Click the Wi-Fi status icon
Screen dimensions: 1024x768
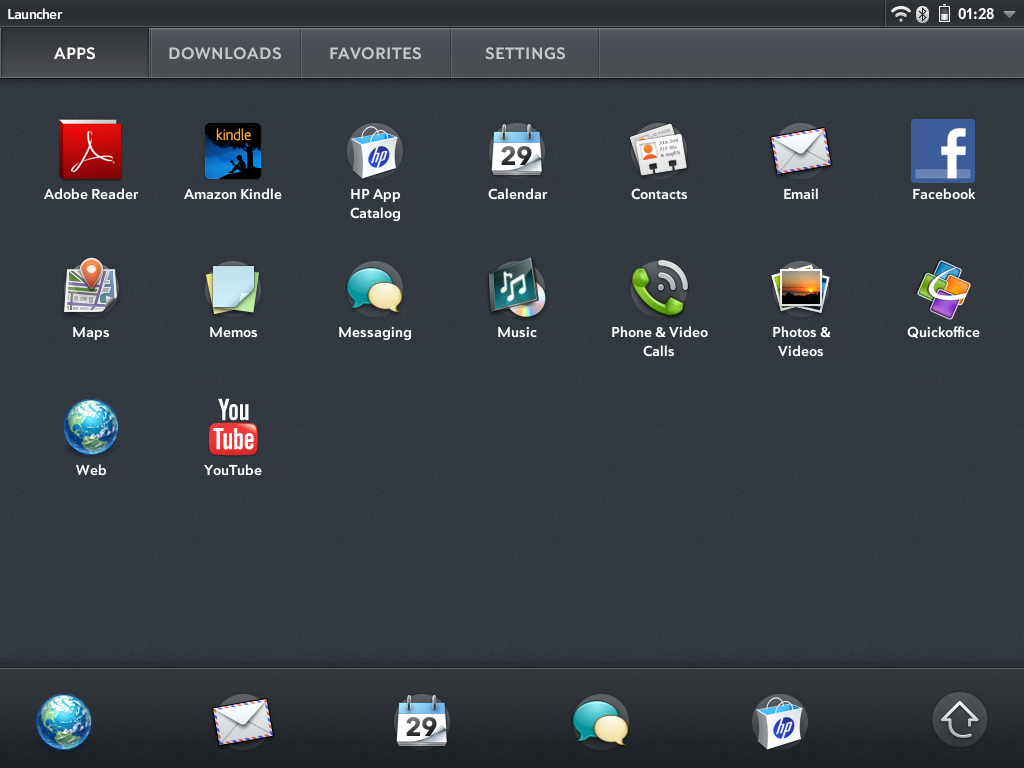901,14
